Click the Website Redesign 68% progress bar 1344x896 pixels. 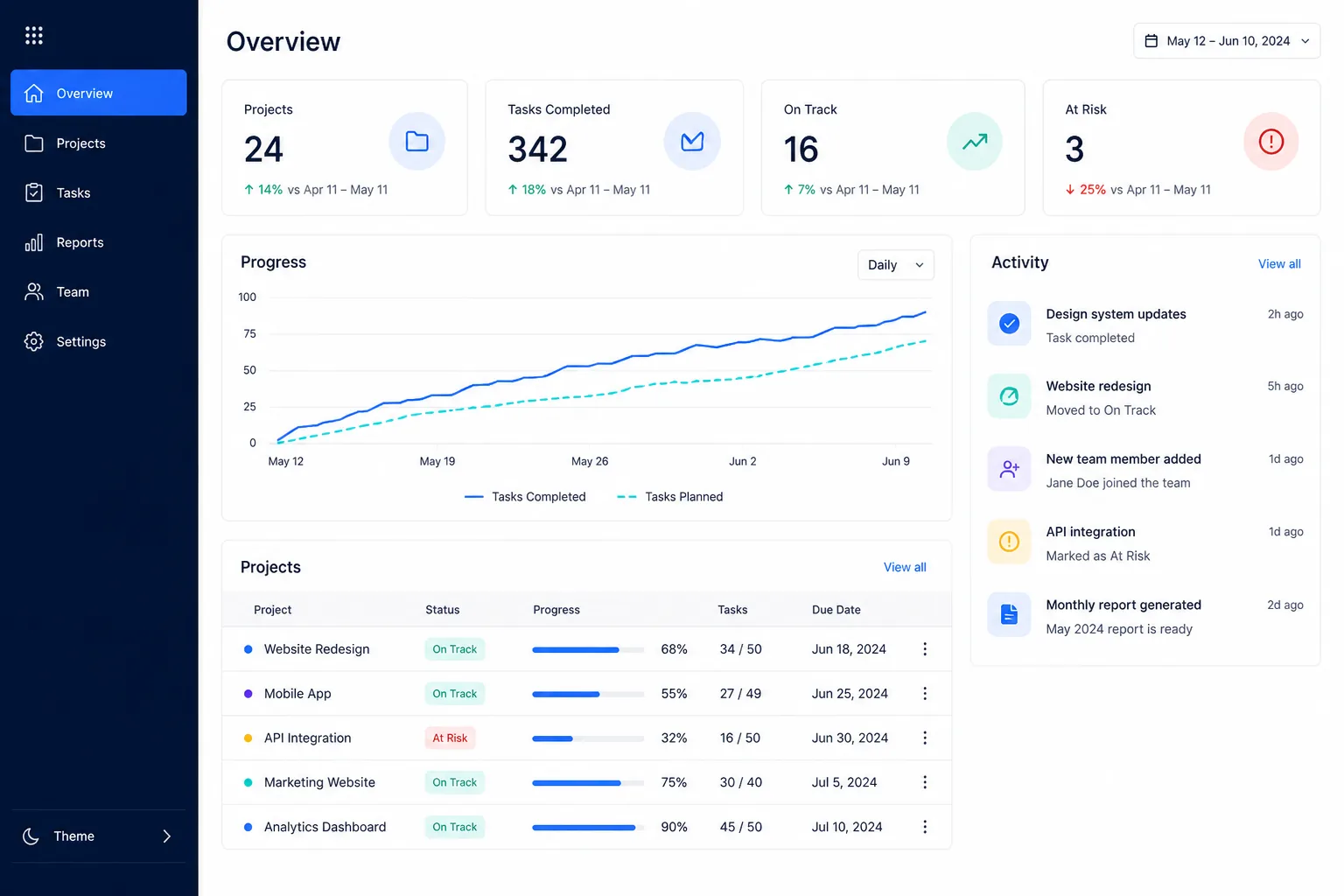(588, 649)
